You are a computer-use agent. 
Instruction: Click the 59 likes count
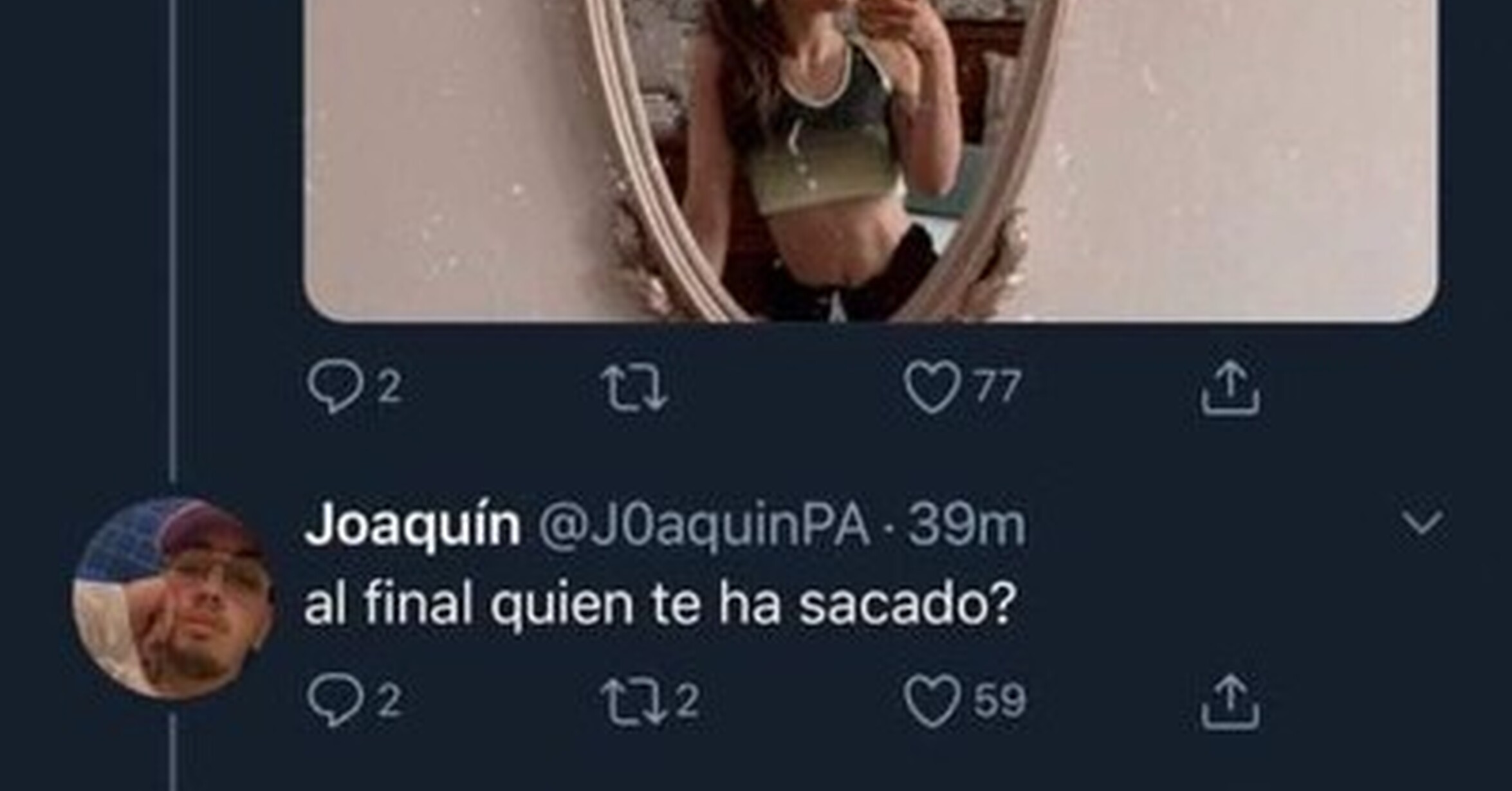point(999,701)
